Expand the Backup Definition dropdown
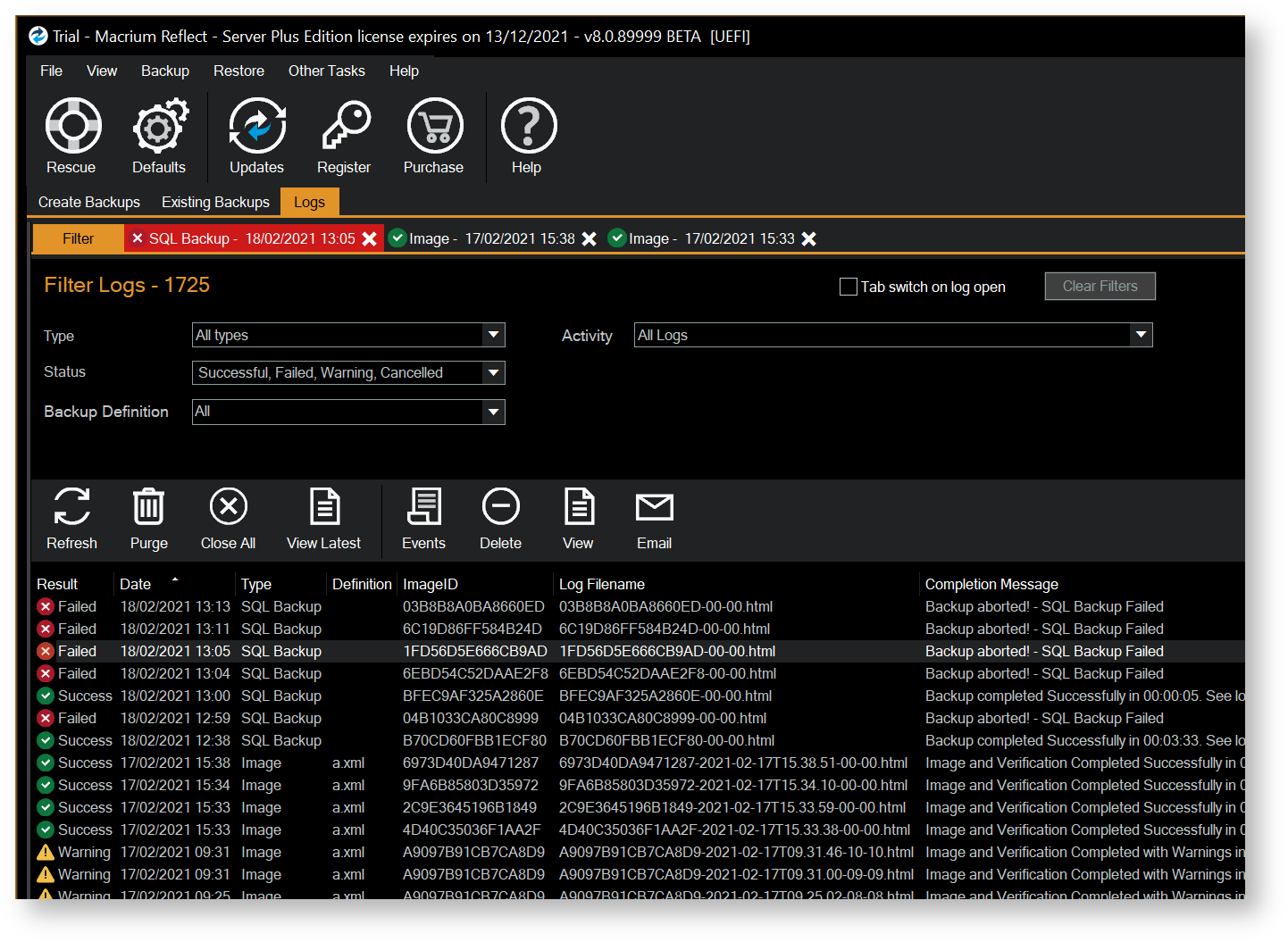Viewport: 1288px width, 942px height. [494, 412]
